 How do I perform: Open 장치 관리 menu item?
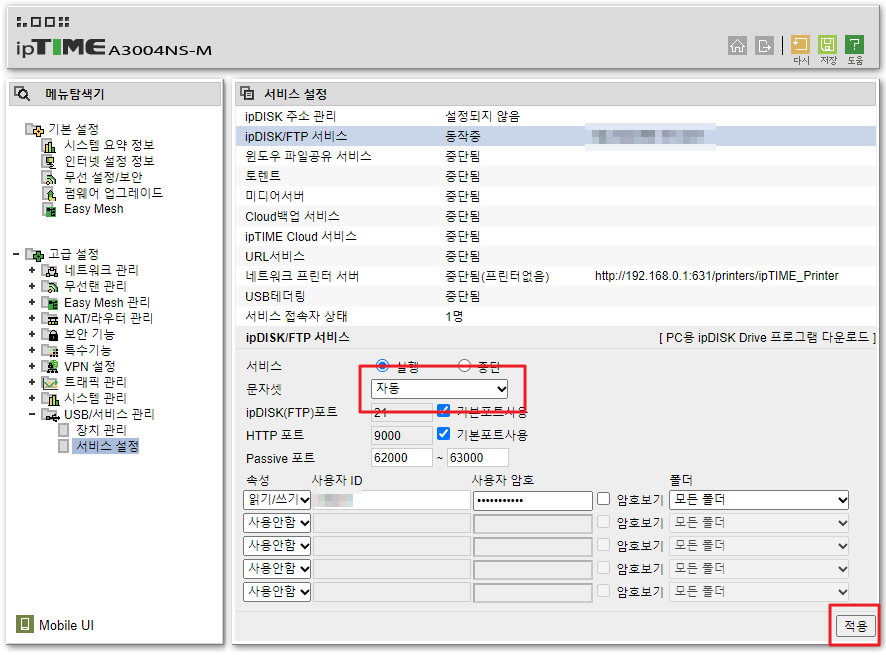click(x=101, y=430)
